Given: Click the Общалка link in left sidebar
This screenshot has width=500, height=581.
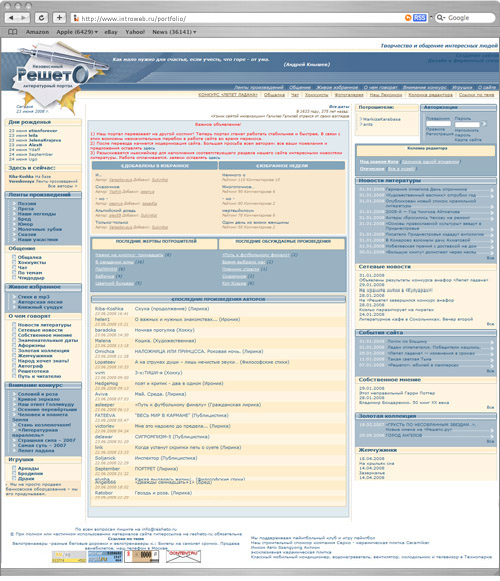Looking at the screenshot, I should [29, 257].
